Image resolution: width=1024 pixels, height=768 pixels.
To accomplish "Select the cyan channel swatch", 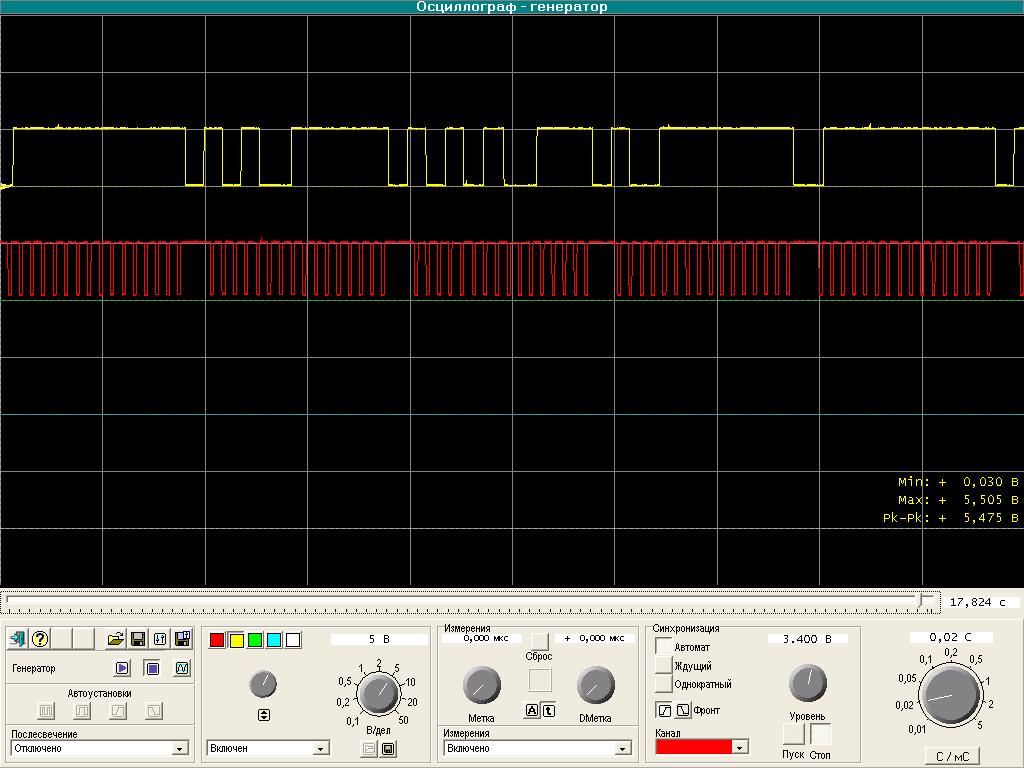I will (x=274, y=640).
